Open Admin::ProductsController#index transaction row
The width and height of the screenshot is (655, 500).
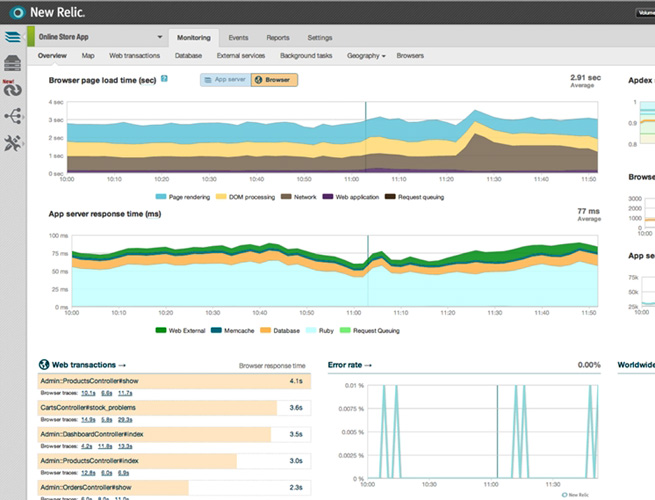pyautogui.click(x=174, y=461)
